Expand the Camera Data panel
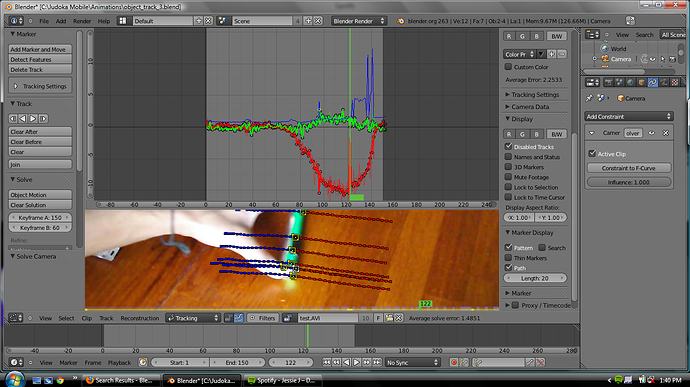Screen dimensions: 690x387 click(507, 107)
